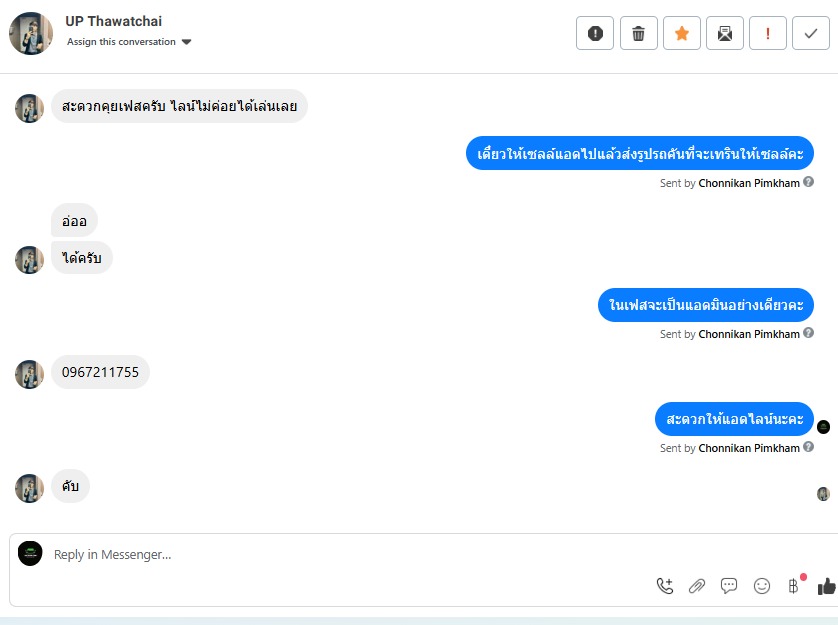Click the UP Thawatchai name in header
The height and width of the screenshot is (625, 838).
113,21
